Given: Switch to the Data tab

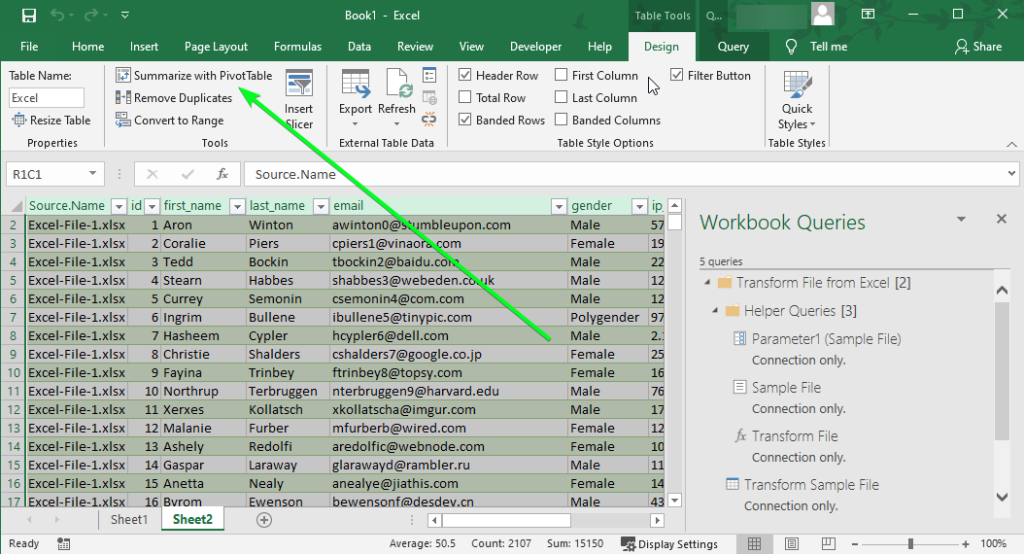Looking at the screenshot, I should click(x=359, y=46).
